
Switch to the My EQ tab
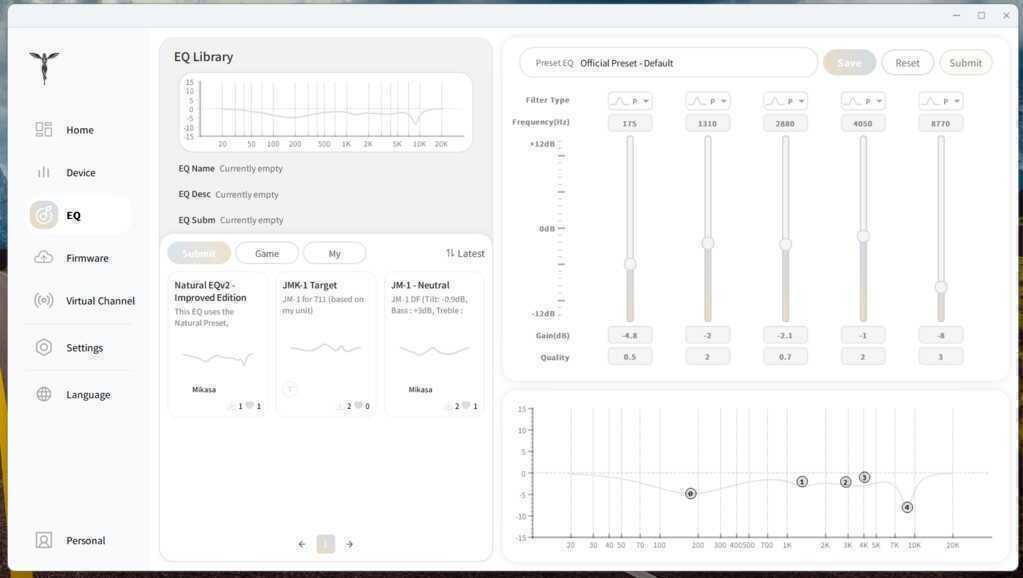tap(334, 254)
